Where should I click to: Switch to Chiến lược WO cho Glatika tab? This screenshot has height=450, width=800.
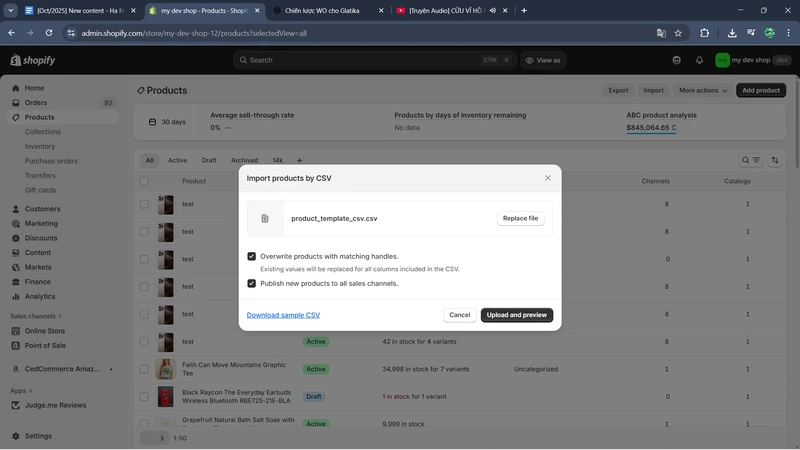(328, 10)
